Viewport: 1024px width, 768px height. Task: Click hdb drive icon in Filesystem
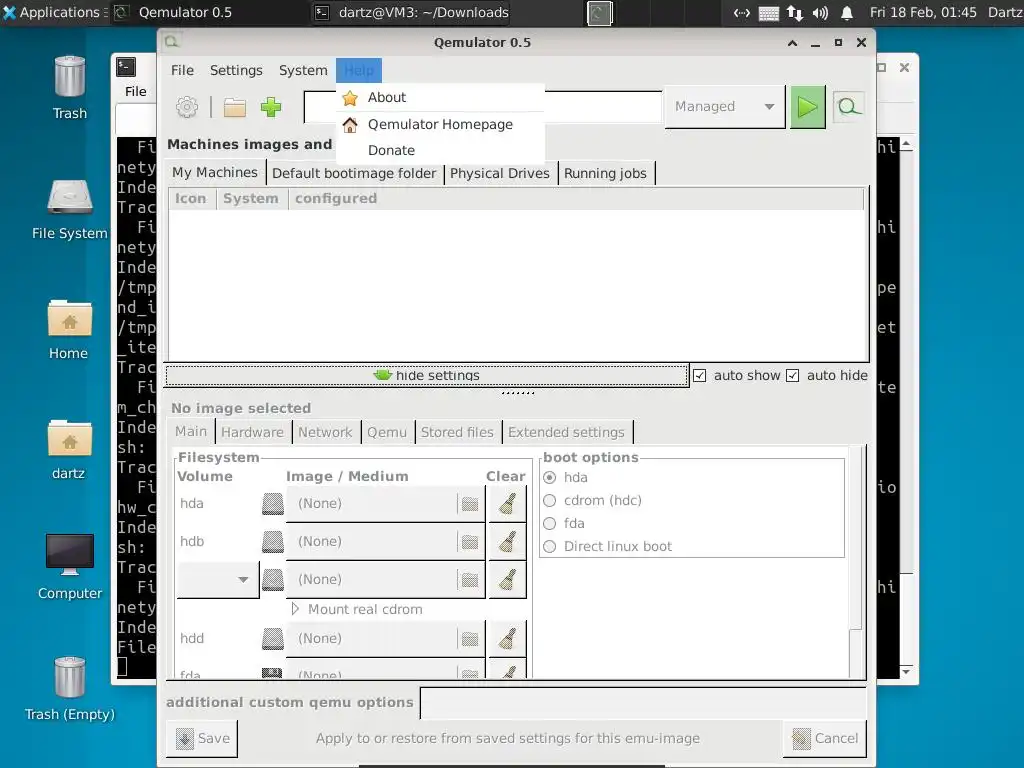click(273, 541)
